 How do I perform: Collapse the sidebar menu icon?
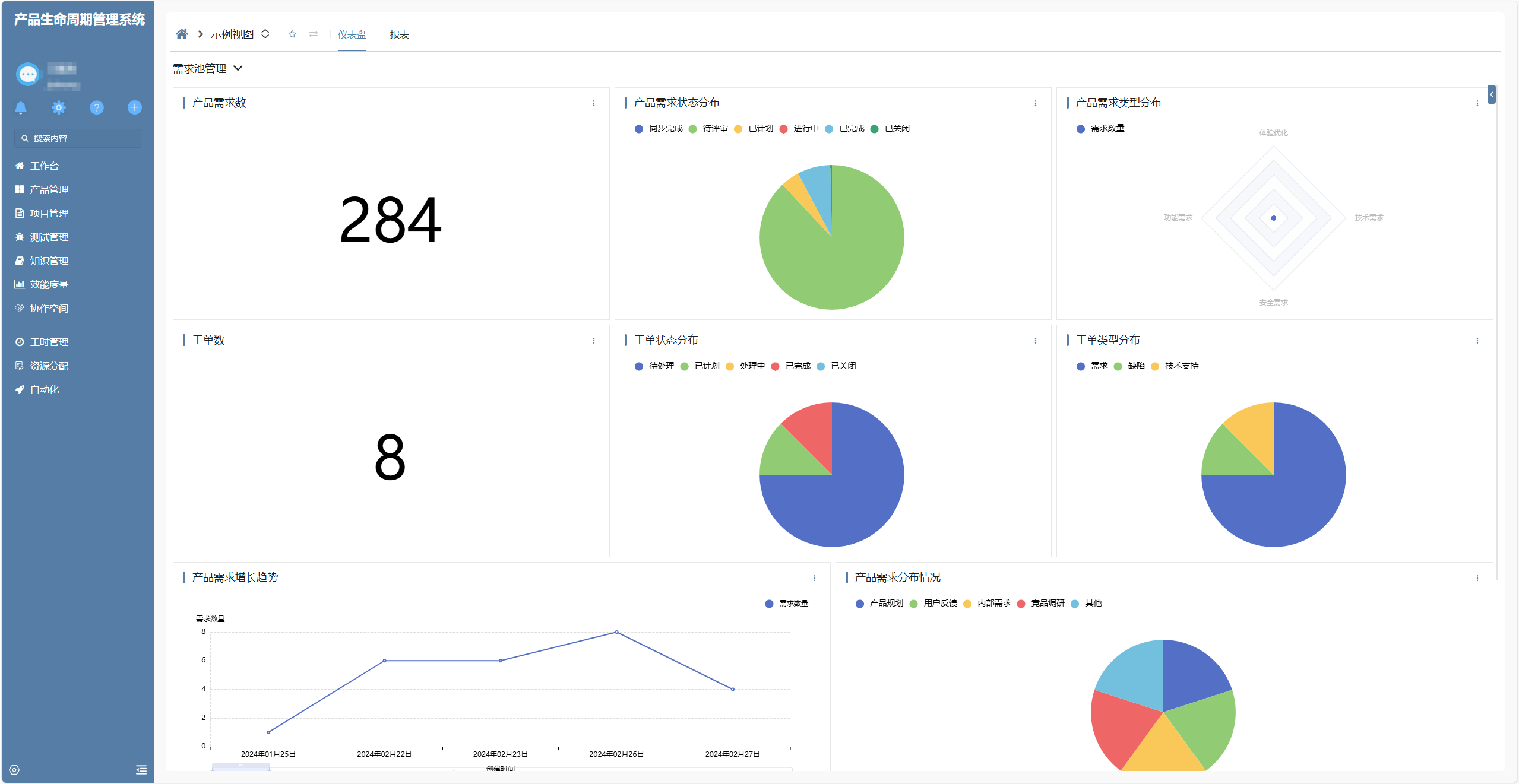point(141,770)
